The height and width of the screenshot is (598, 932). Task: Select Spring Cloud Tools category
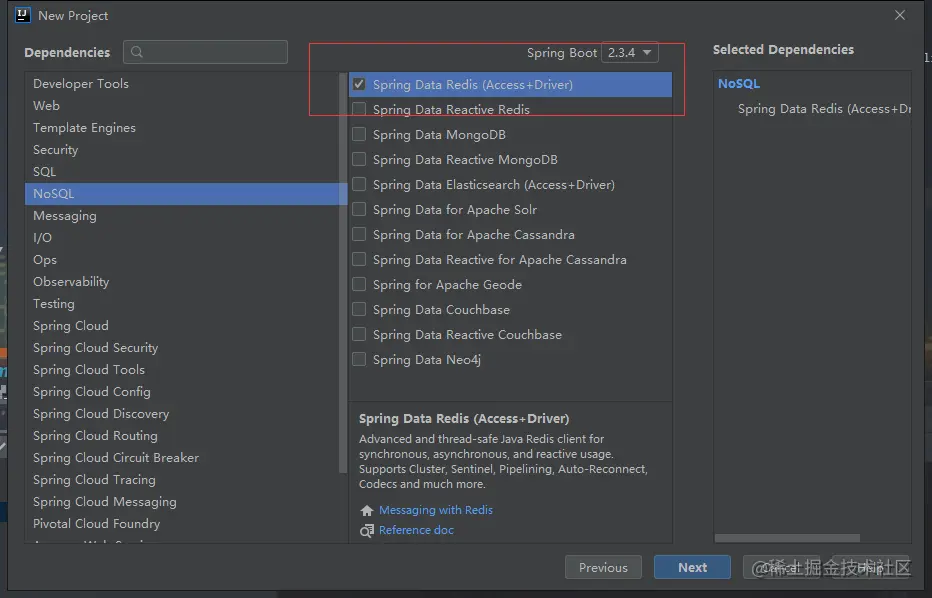(x=182, y=370)
